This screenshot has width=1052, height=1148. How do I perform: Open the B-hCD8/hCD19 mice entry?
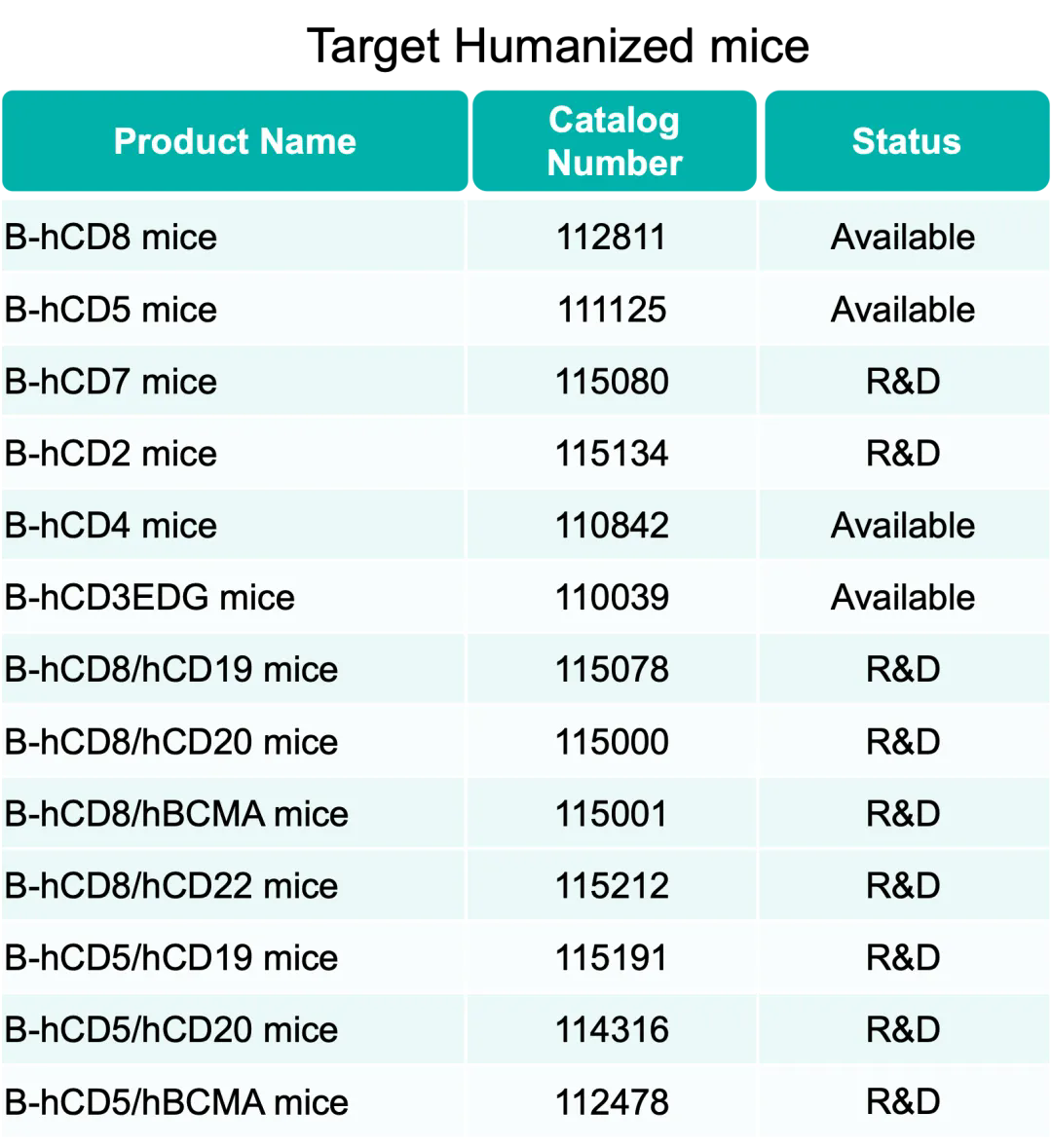(171, 669)
